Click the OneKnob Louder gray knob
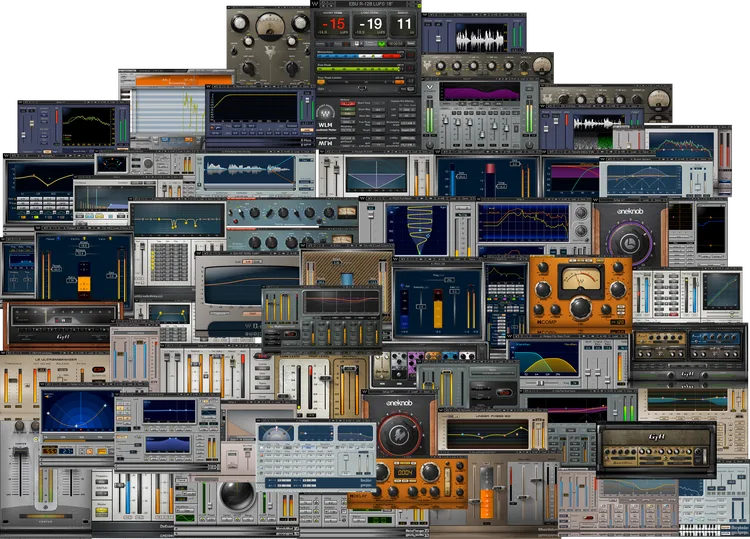The width and height of the screenshot is (750, 539). (629, 243)
